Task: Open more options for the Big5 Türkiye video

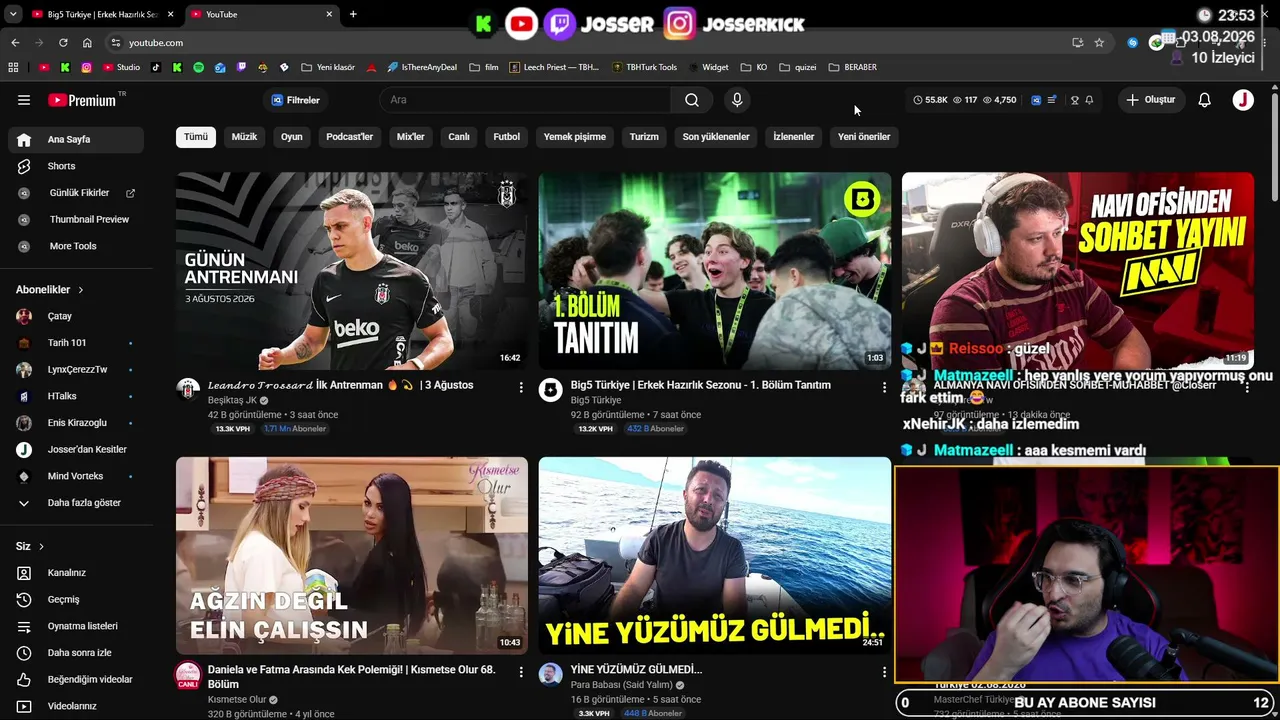Action: point(884,386)
